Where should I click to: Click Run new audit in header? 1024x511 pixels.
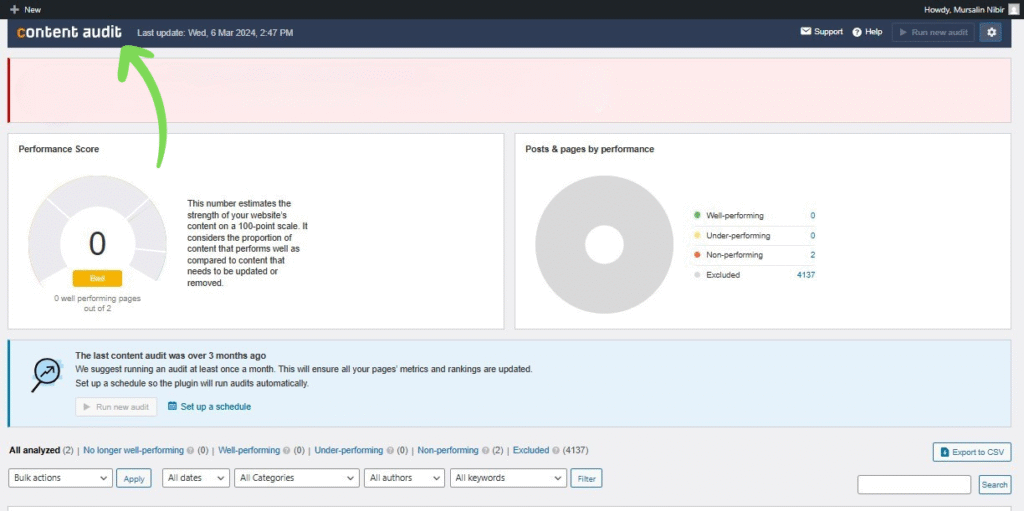933,32
